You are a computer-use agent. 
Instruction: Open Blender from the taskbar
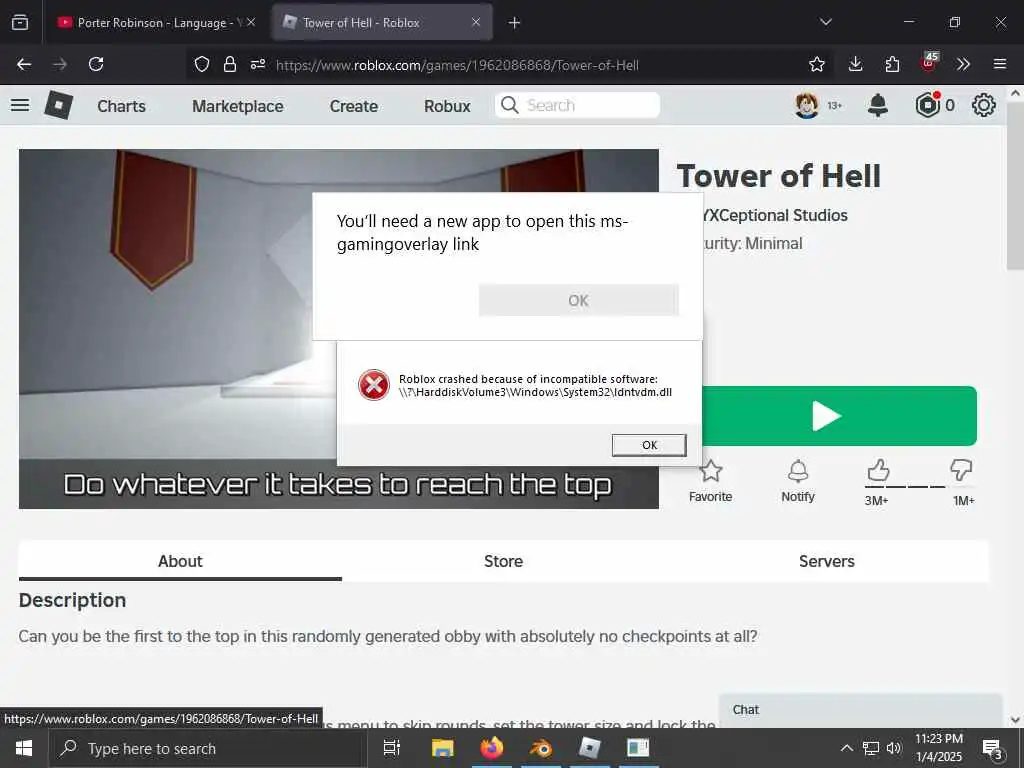(x=541, y=748)
